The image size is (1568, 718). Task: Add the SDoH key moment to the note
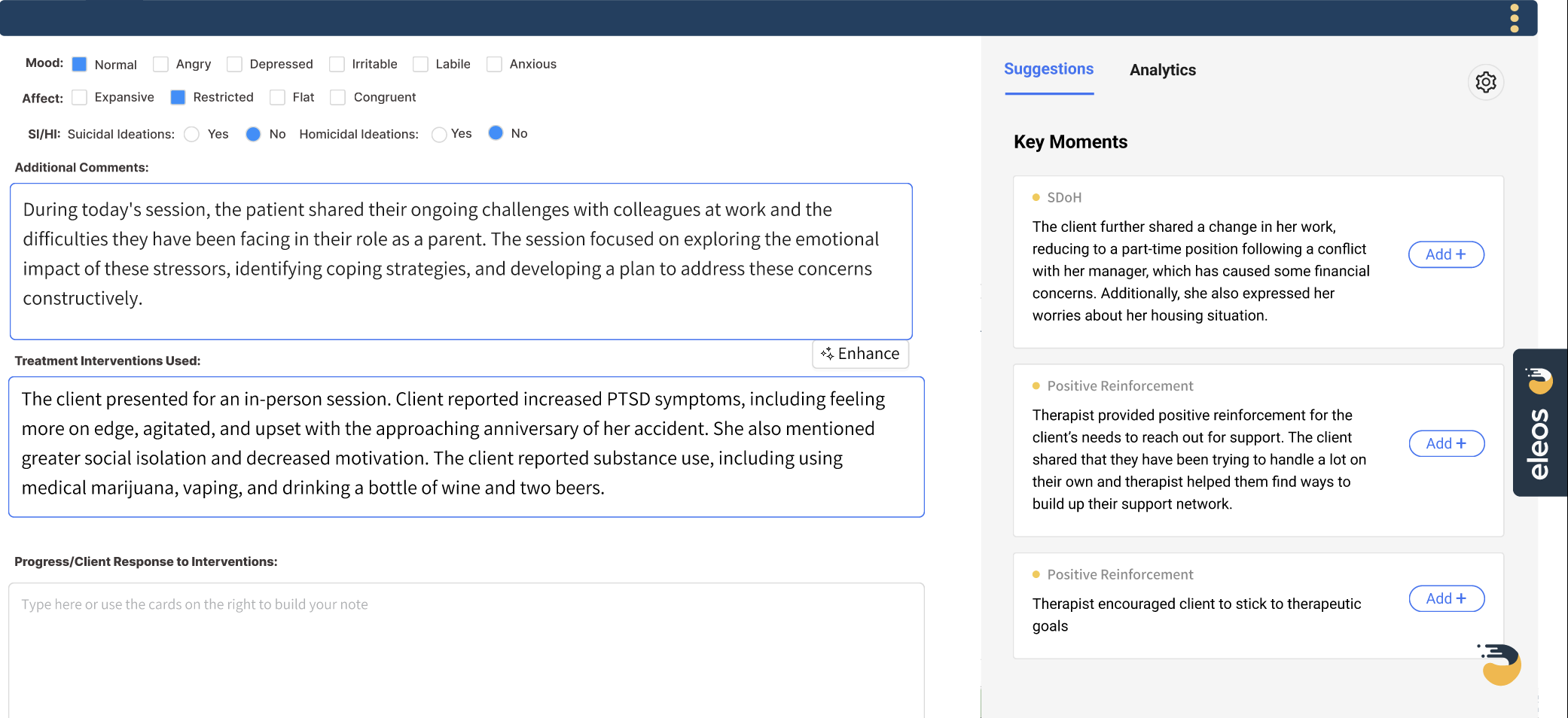1445,254
